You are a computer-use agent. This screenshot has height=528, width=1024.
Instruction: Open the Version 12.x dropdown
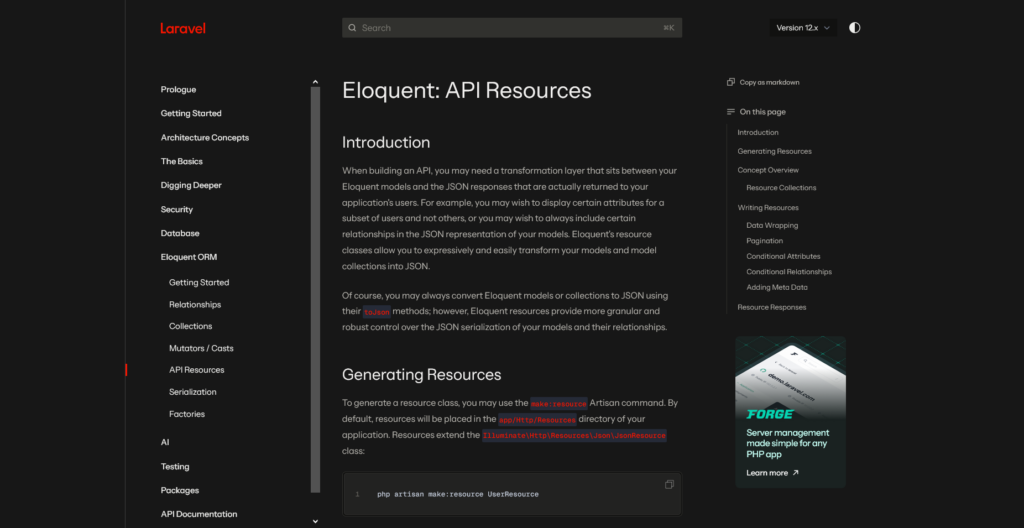(x=803, y=28)
